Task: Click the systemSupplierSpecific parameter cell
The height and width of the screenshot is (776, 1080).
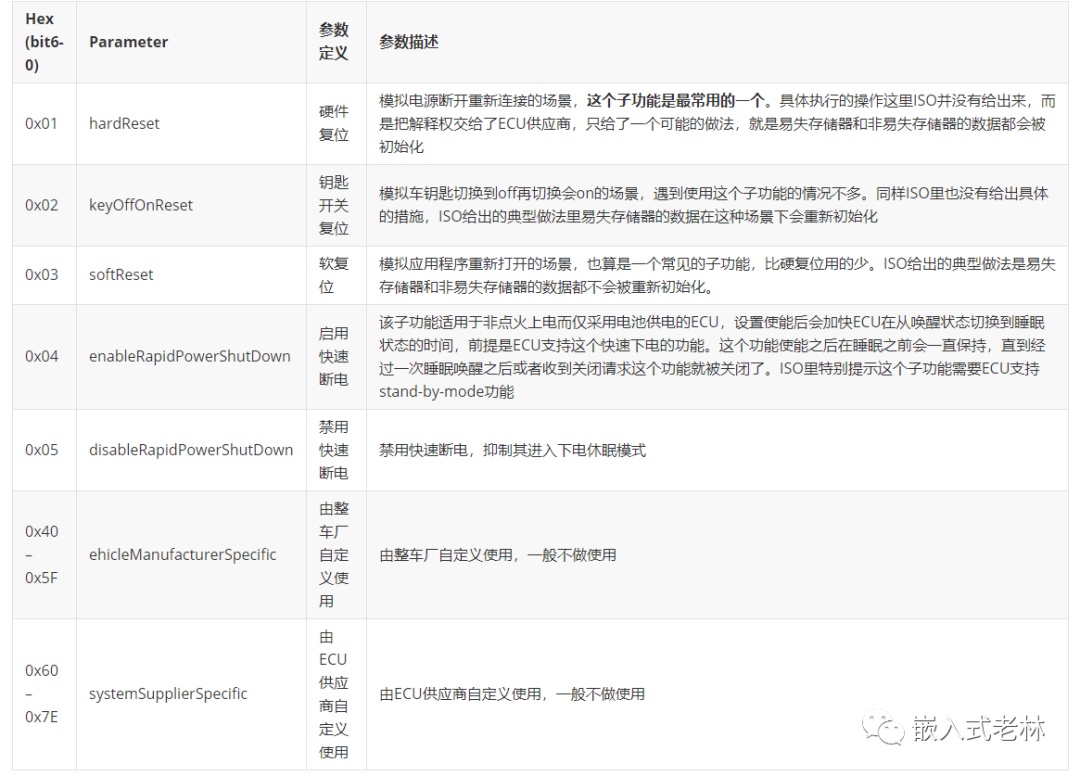Action: point(191,693)
